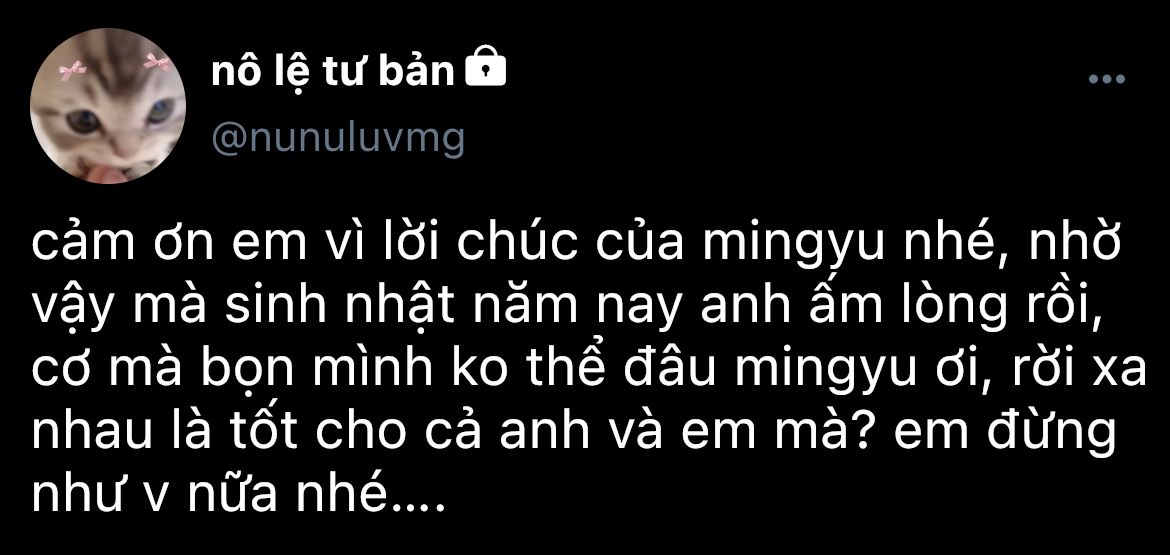Click the right pink bow on the avatar

click(157, 62)
